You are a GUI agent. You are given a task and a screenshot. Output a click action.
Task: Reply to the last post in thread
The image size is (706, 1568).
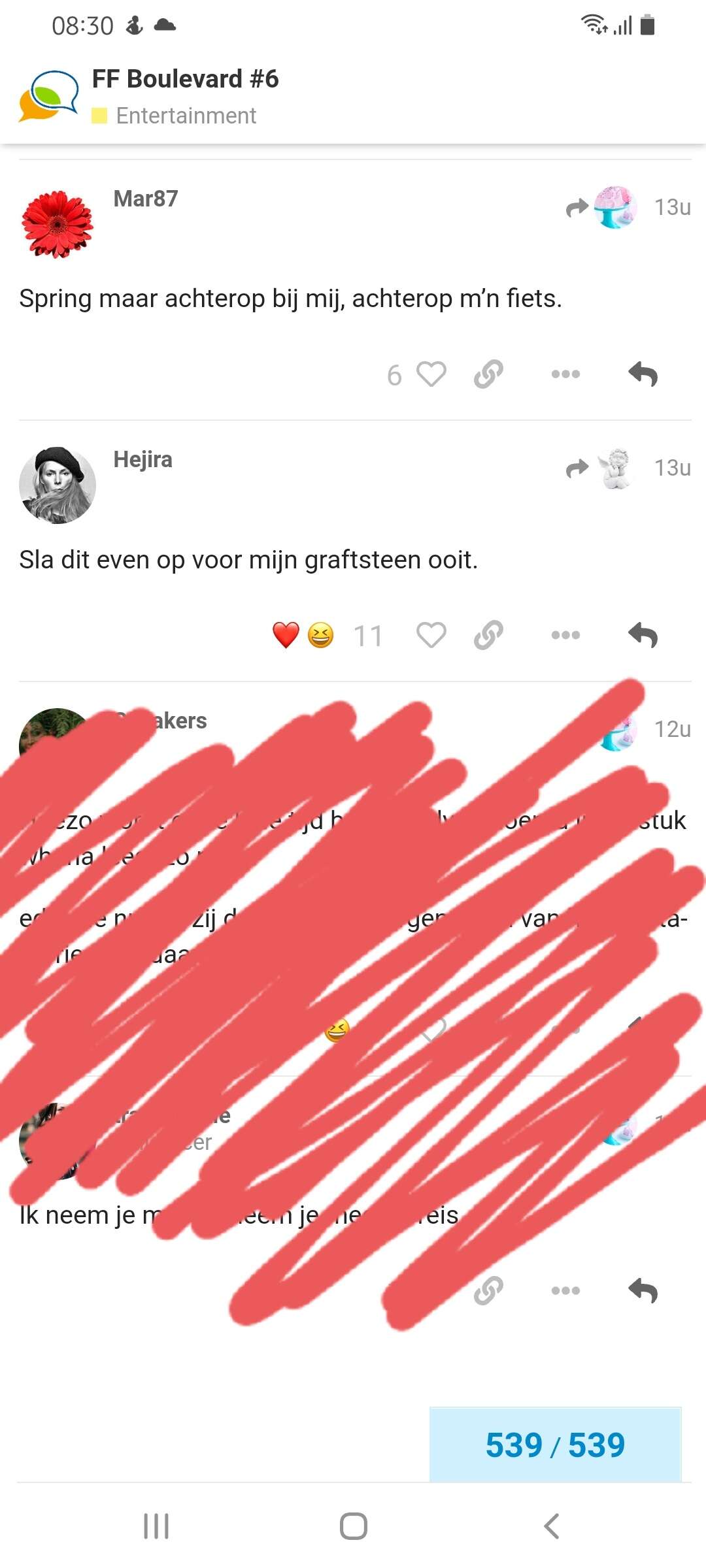(x=643, y=1290)
